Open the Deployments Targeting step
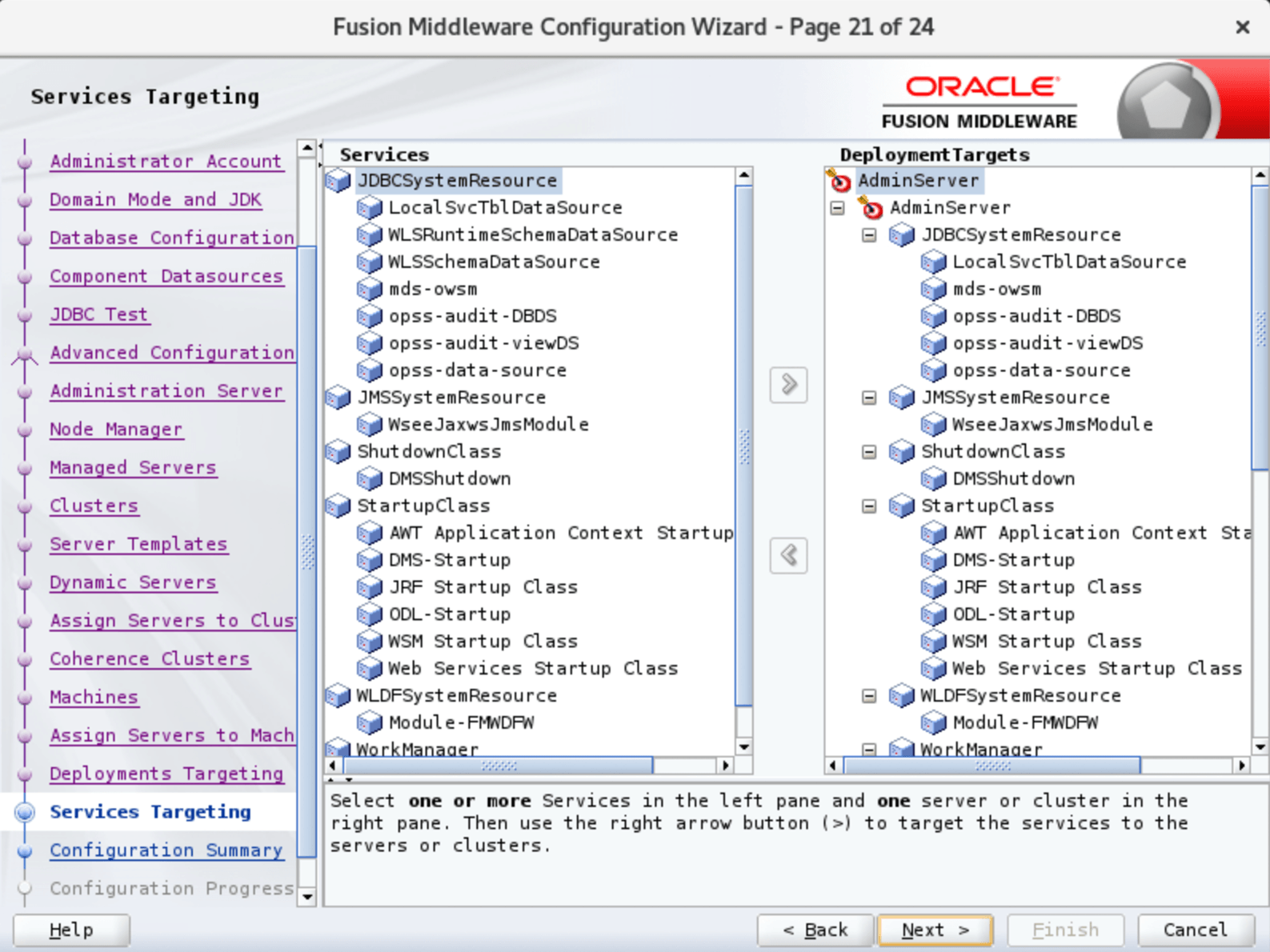1270x952 pixels. (166, 774)
